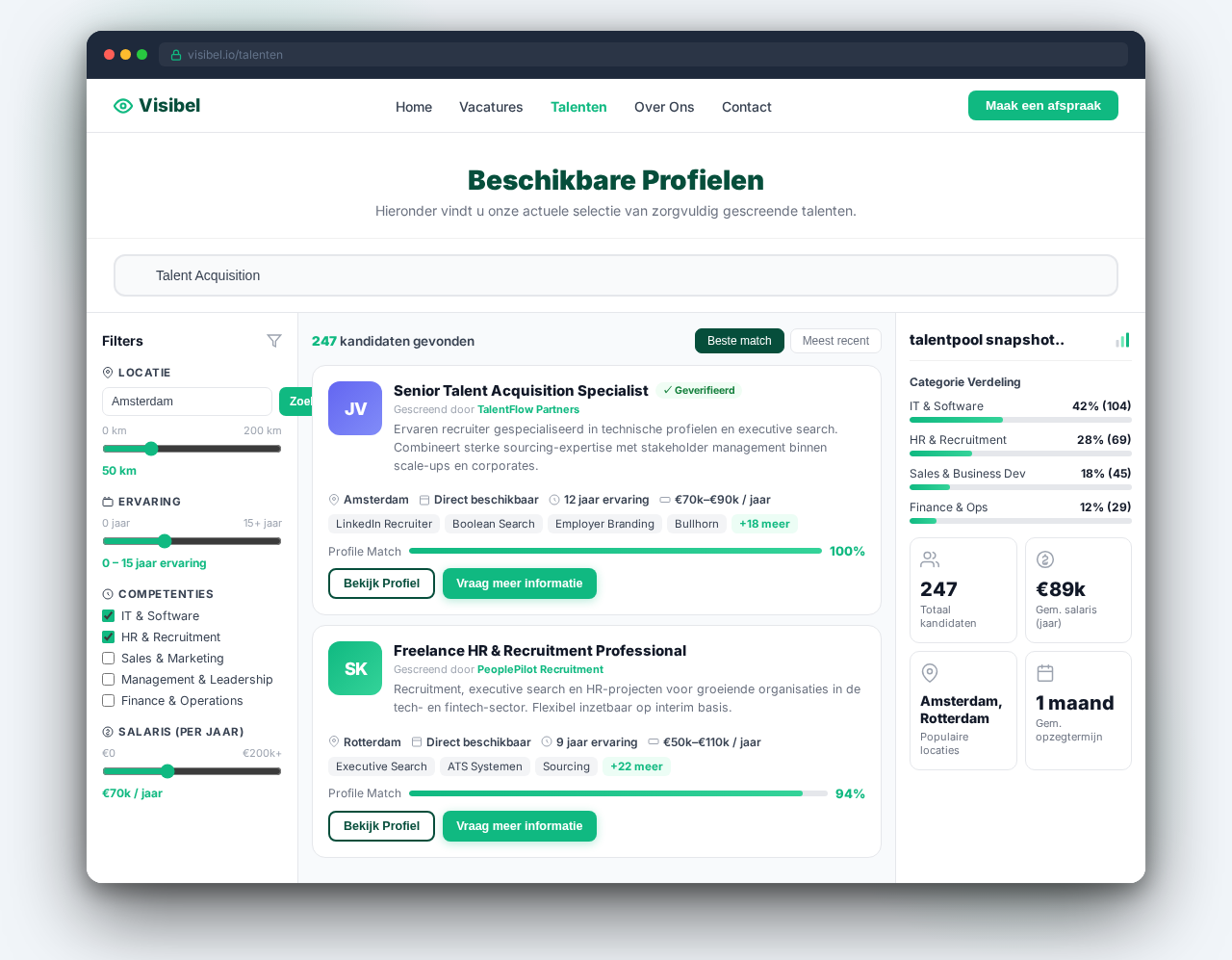Click the location pin icon beside LOCATIE
The image size is (1232, 960).
(108, 373)
